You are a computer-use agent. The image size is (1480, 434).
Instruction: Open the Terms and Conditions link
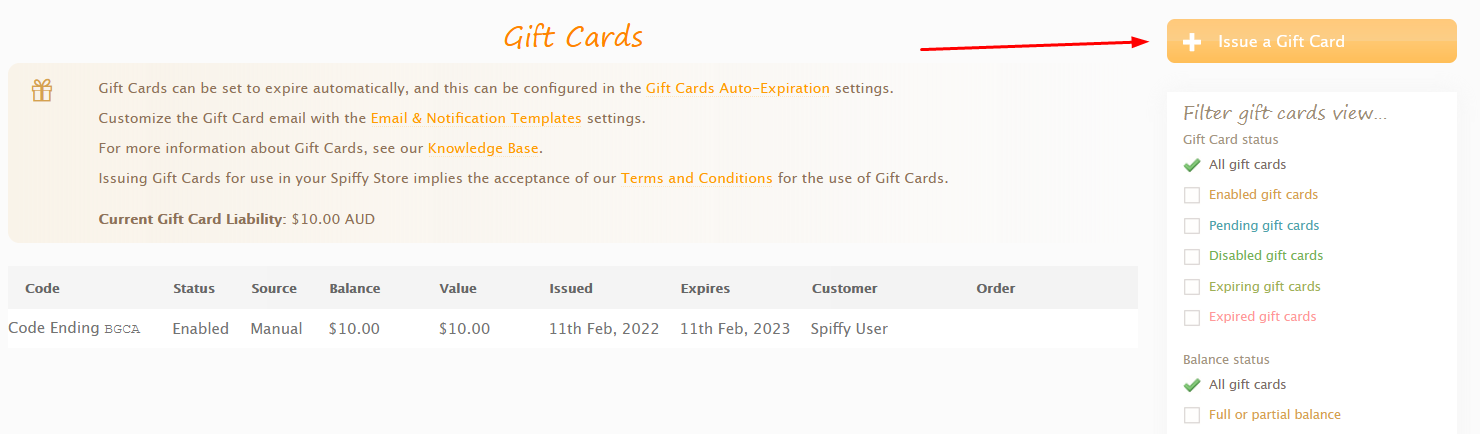(697, 178)
